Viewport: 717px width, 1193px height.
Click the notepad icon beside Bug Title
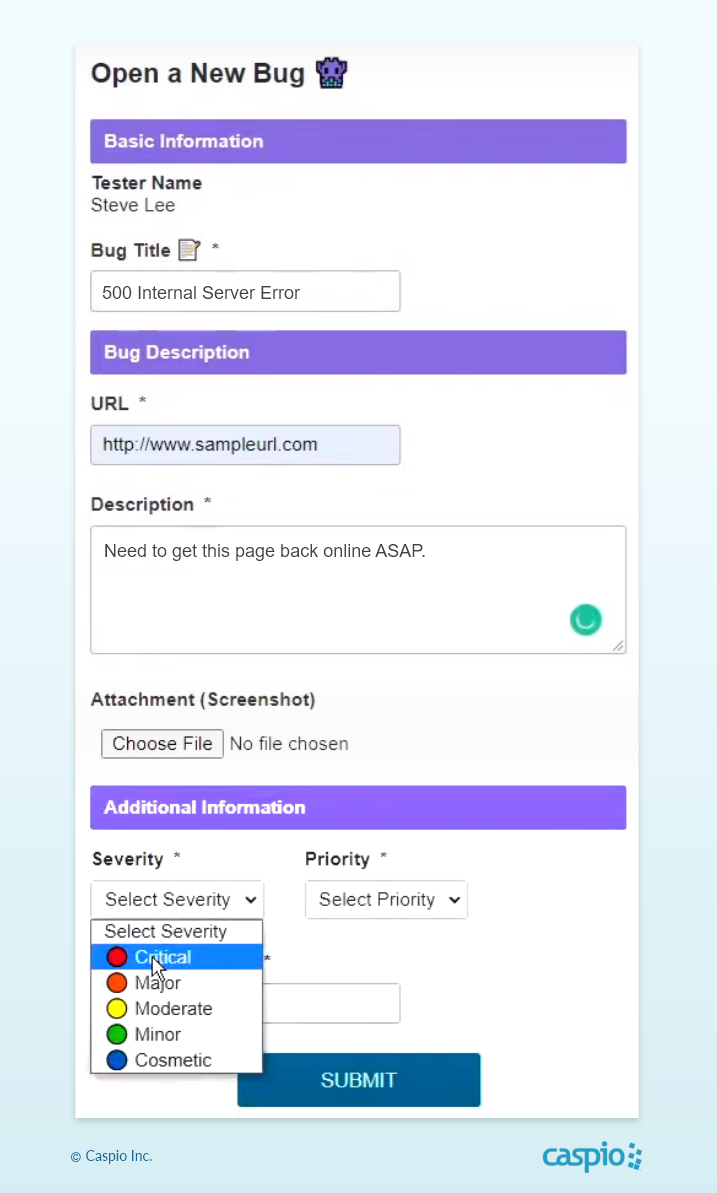pyautogui.click(x=189, y=250)
